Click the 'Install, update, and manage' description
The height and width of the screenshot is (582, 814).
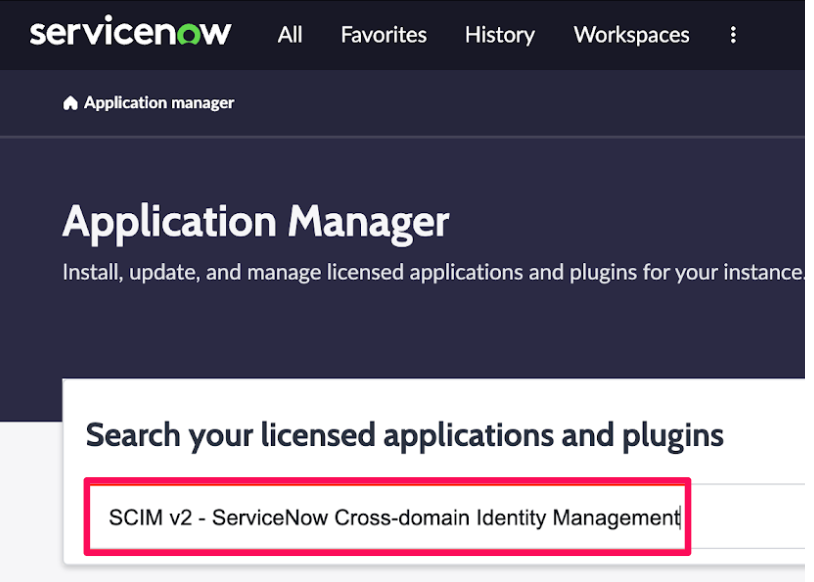433,273
